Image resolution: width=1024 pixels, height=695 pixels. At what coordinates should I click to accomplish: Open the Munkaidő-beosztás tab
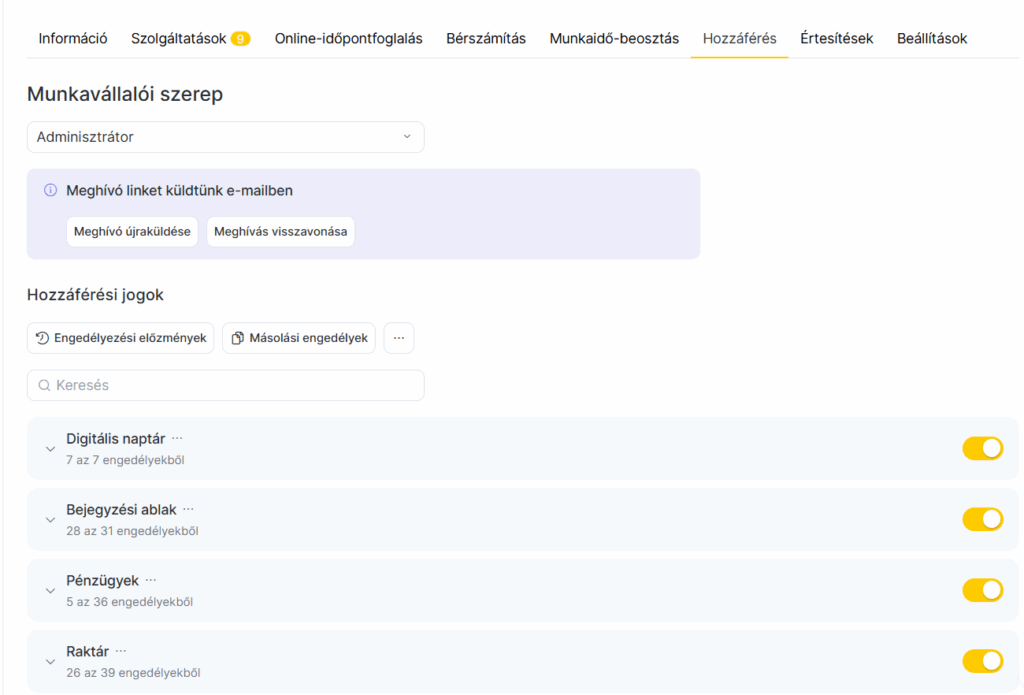click(614, 39)
